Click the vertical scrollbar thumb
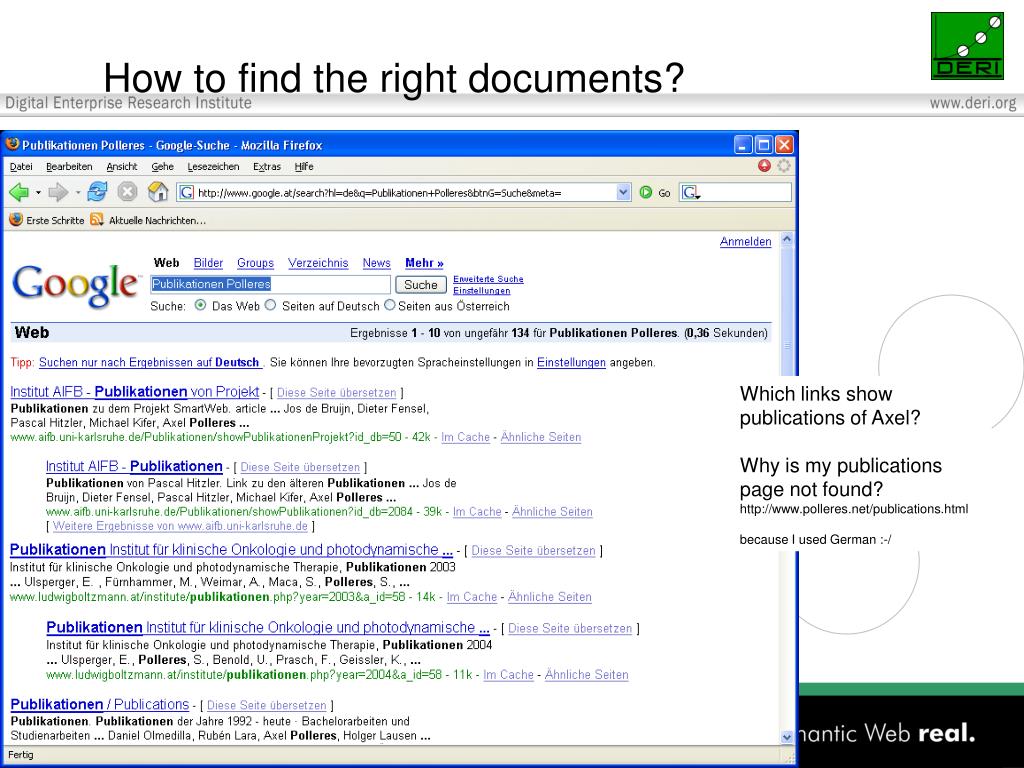This screenshot has height=768, width=1024. coord(787,345)
